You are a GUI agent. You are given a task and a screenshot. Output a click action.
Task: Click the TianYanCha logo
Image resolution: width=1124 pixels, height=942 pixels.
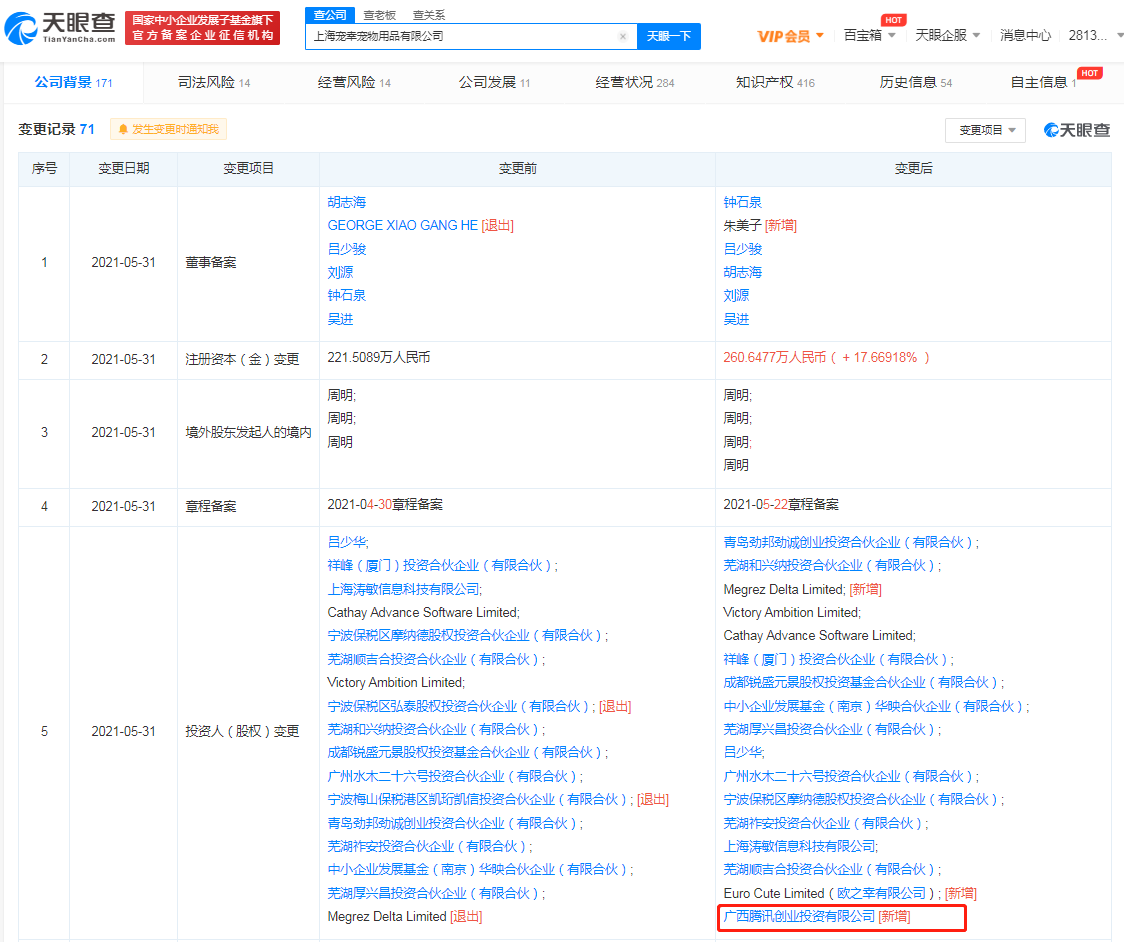tap(60, 27)
